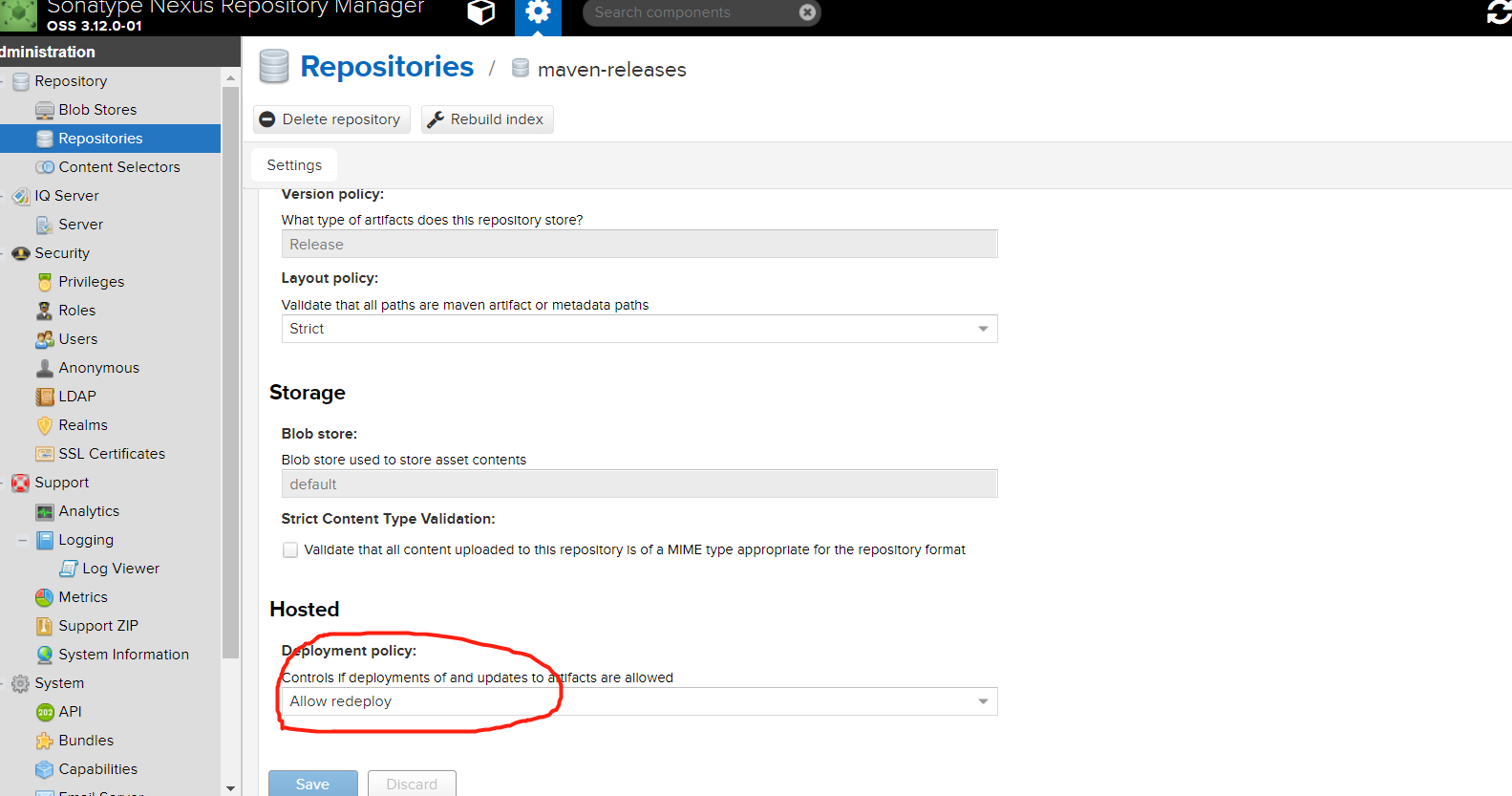Screen dimensions: 1512x796
Task: Click the Realms shield icon
Action: pos(45,425)
